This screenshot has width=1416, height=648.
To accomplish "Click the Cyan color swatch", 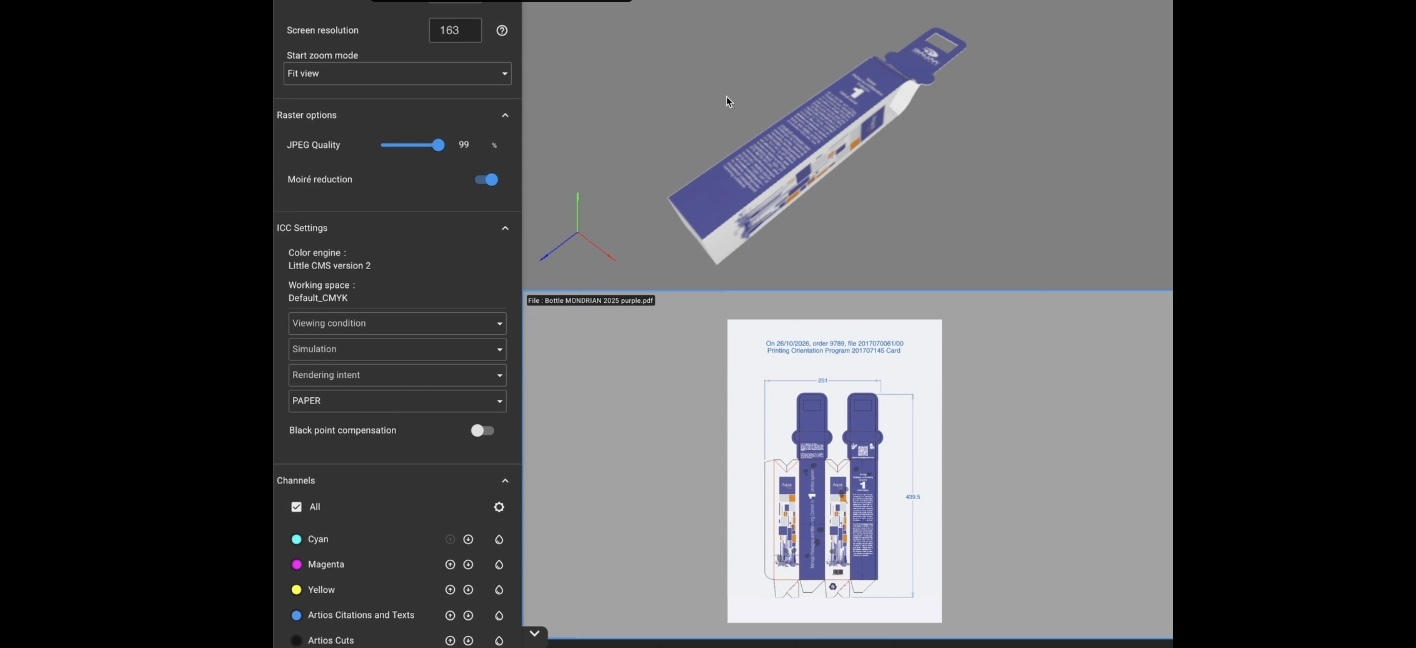I will click(296, 539).
